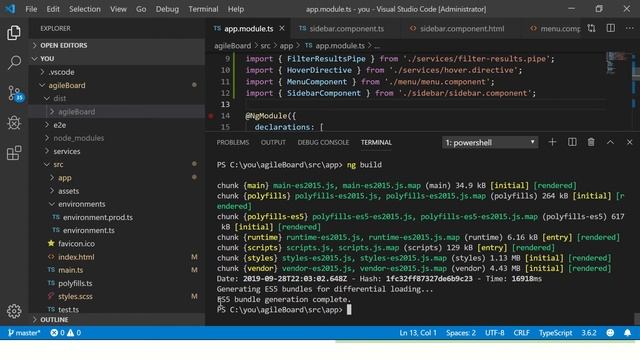This screenshot has height=360, width=640.
Task: Collapse the environments folder
Action: [x=81, y=204]
